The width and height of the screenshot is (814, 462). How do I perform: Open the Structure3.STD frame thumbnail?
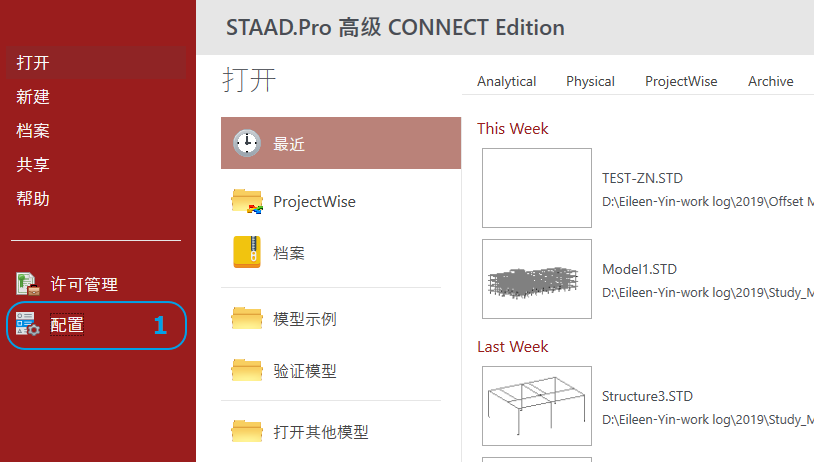click(x=537, y=405)
